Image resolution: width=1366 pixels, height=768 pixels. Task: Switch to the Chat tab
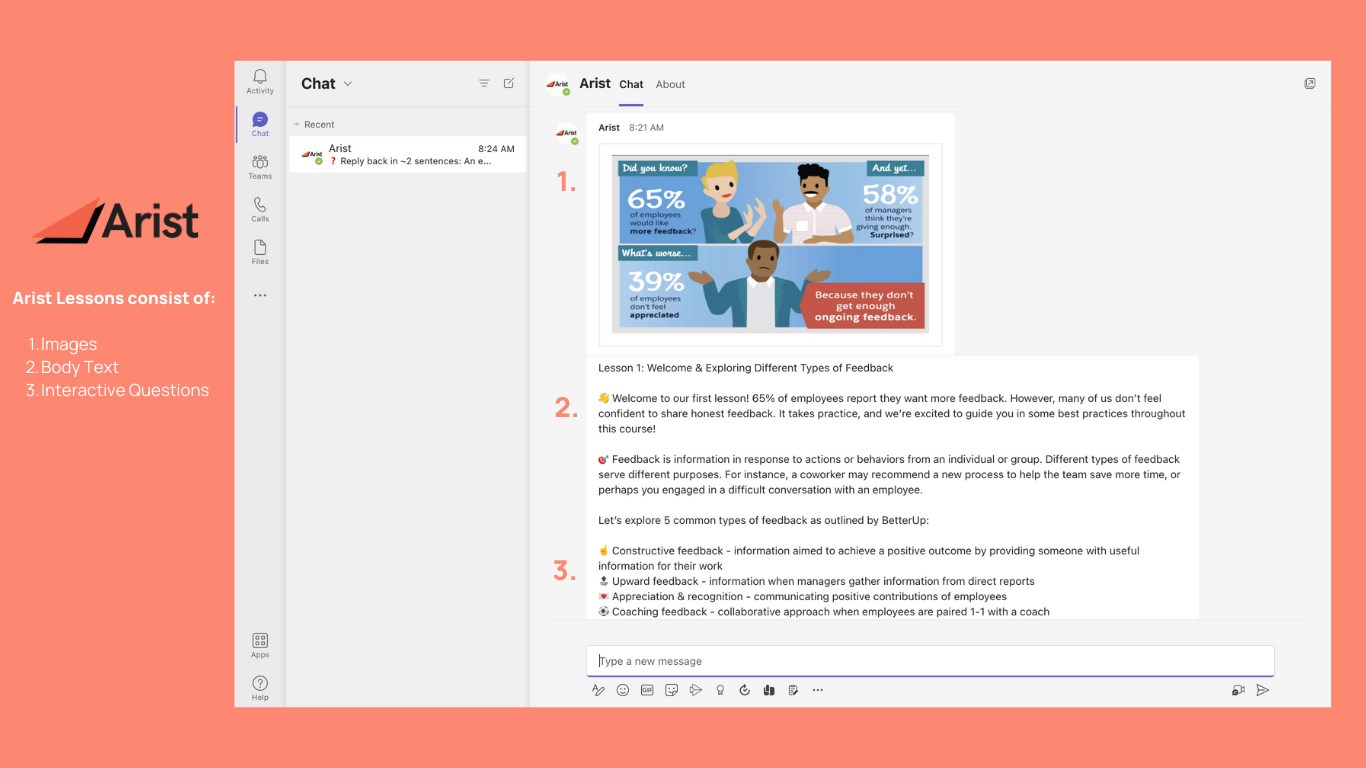[631, 85]
